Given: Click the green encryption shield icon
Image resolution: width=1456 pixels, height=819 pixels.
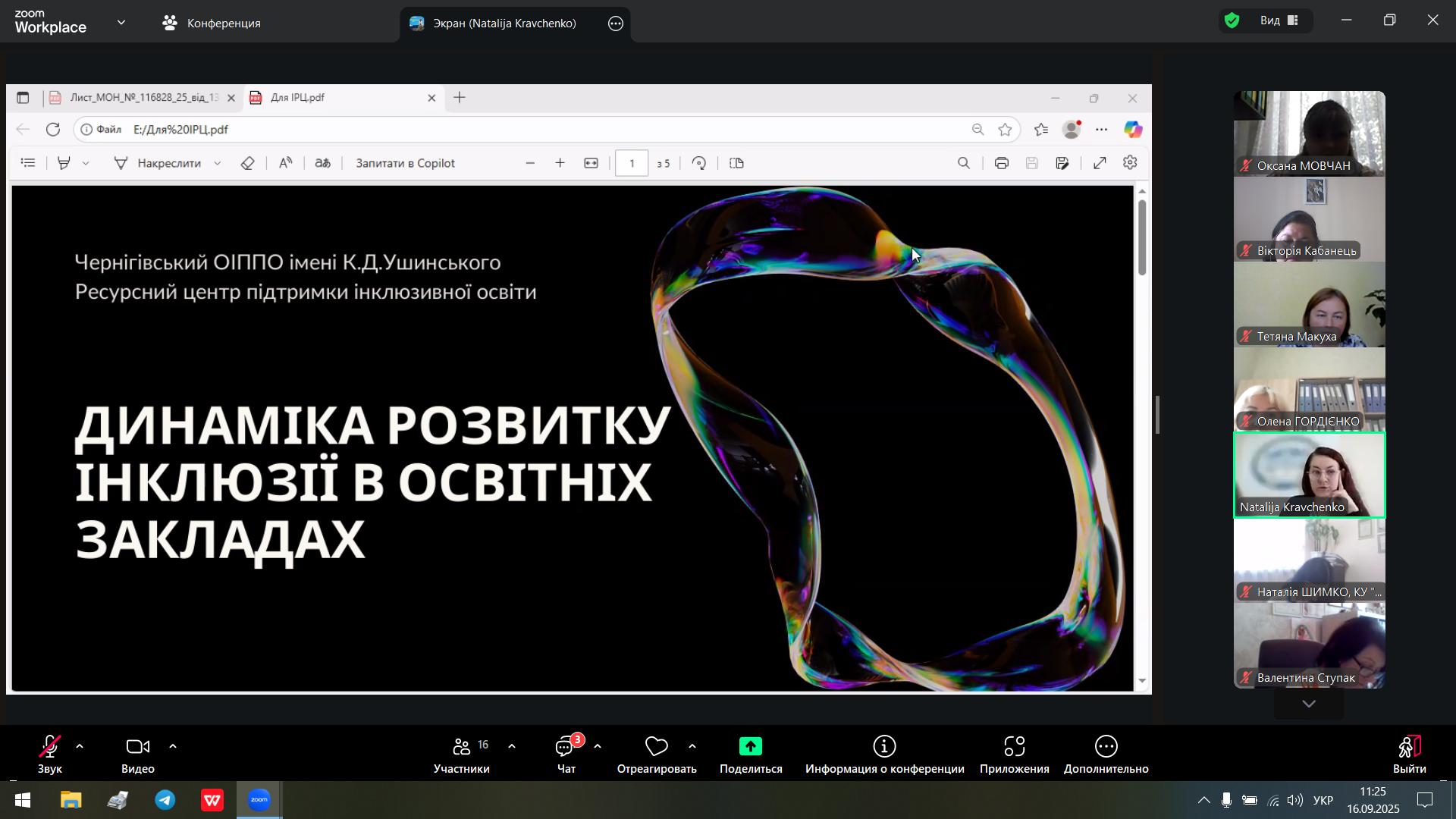Looking at the screenshot, I should 1232,21.
